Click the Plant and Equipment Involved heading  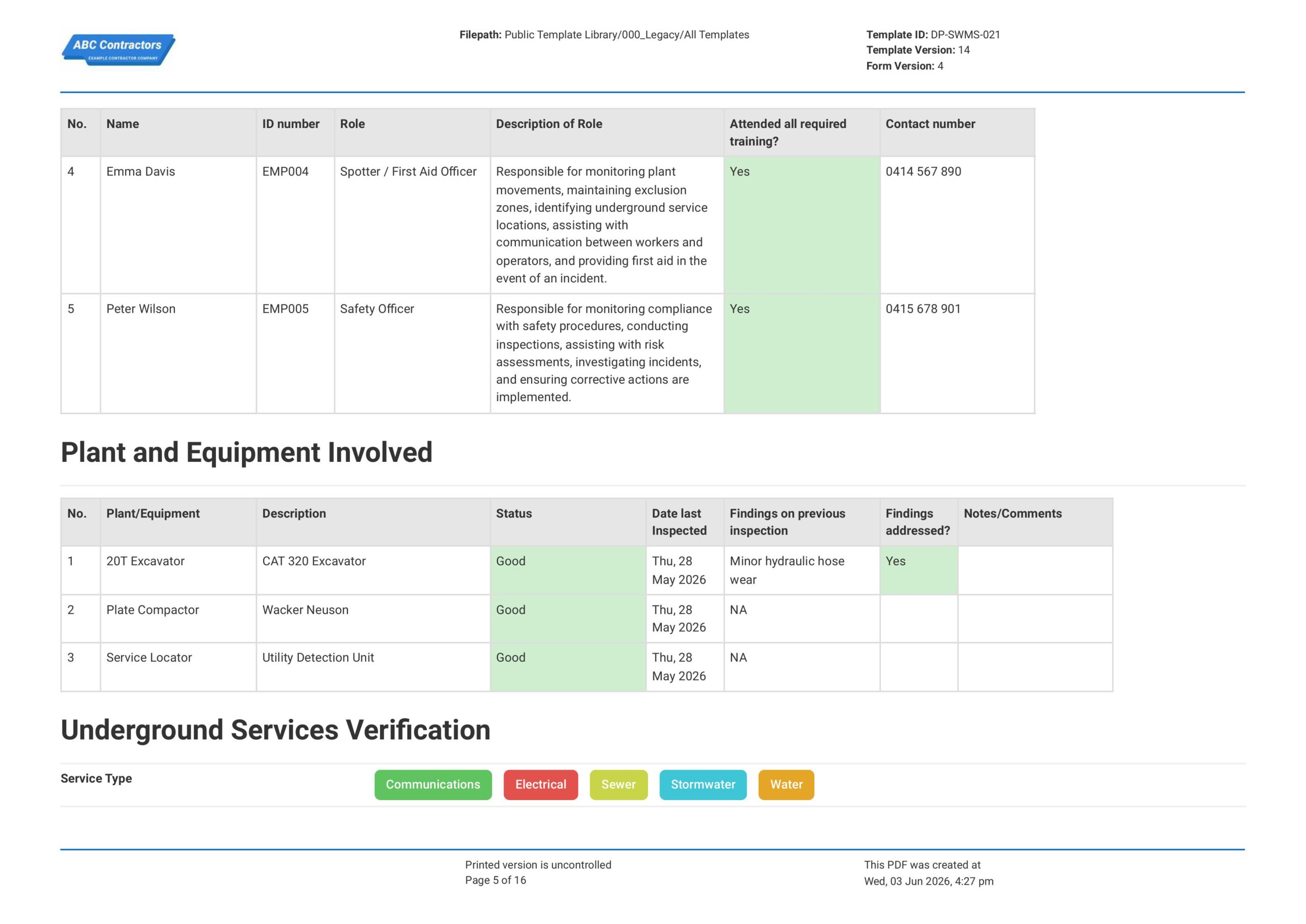(246, 453)
